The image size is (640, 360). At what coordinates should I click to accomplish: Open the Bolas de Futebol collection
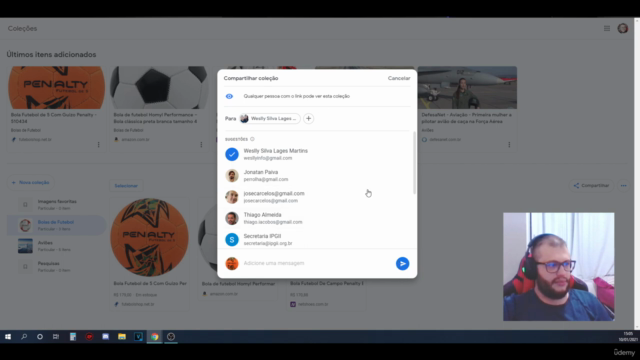56,225
